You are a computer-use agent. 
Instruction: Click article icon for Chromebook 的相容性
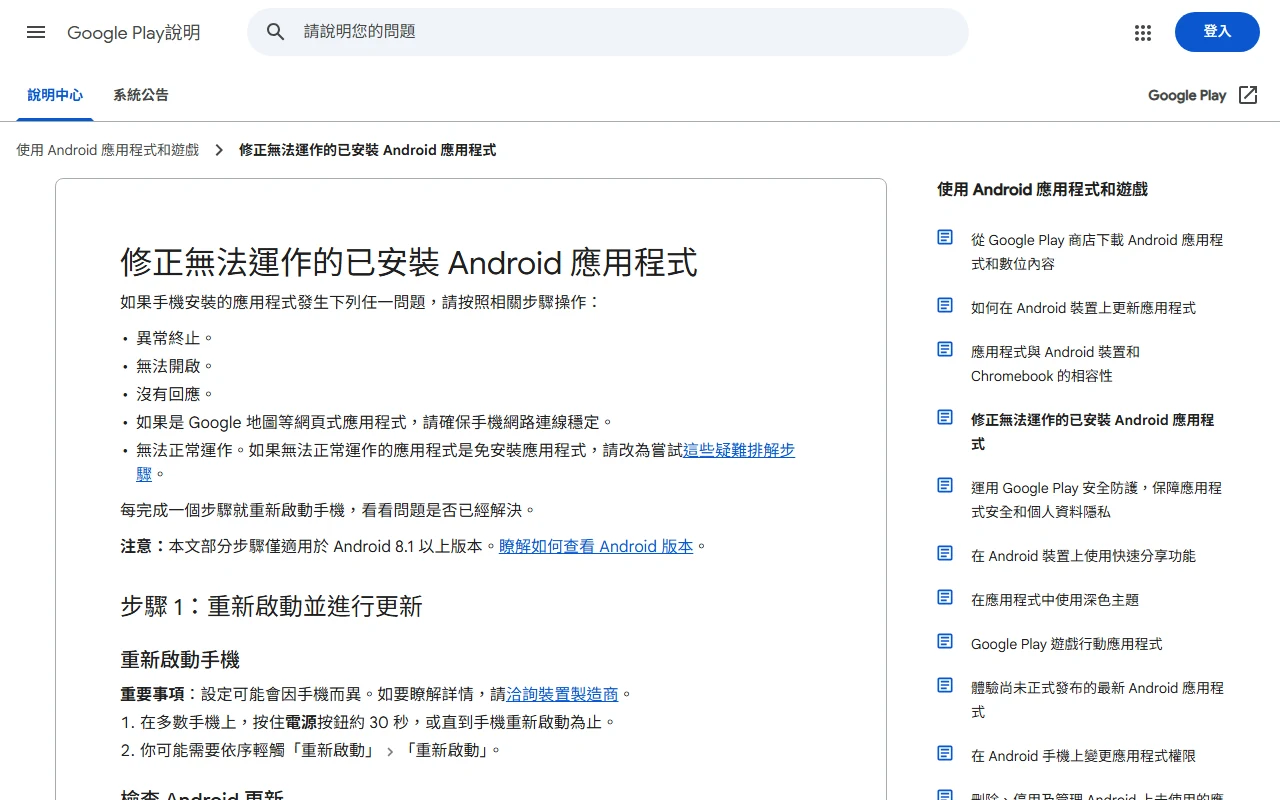[x=945, y=349]
